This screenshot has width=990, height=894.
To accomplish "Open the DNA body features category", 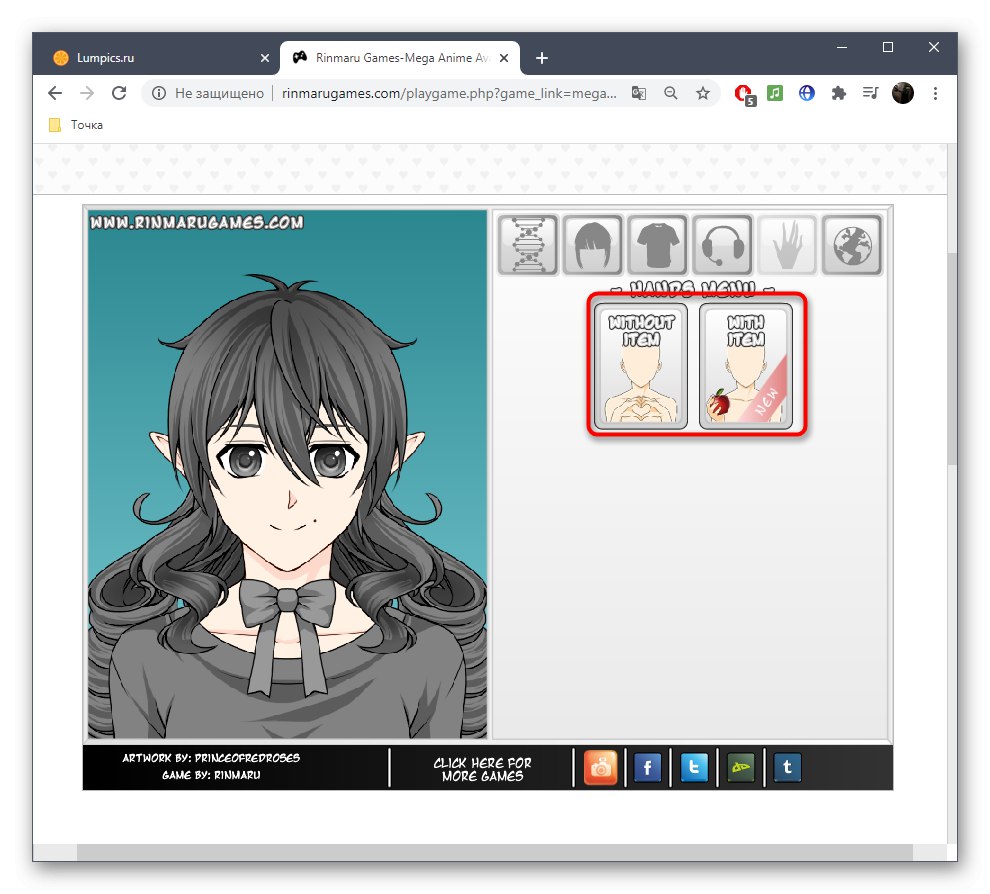I will click(528, 245).
